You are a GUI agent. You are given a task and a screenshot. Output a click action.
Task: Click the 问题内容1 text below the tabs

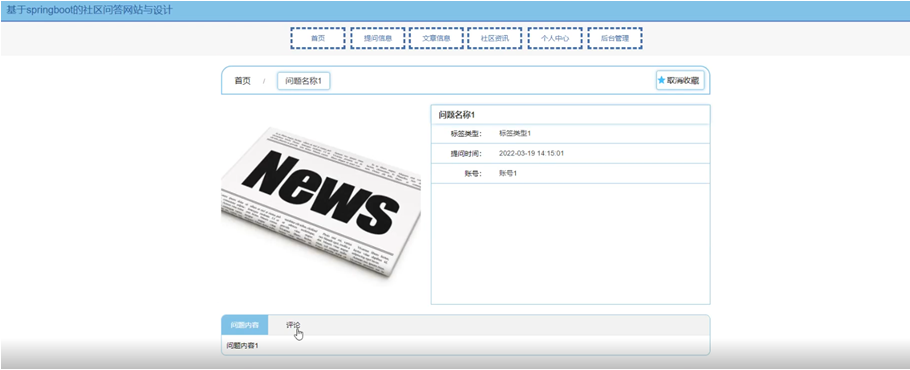coord(243,346)
